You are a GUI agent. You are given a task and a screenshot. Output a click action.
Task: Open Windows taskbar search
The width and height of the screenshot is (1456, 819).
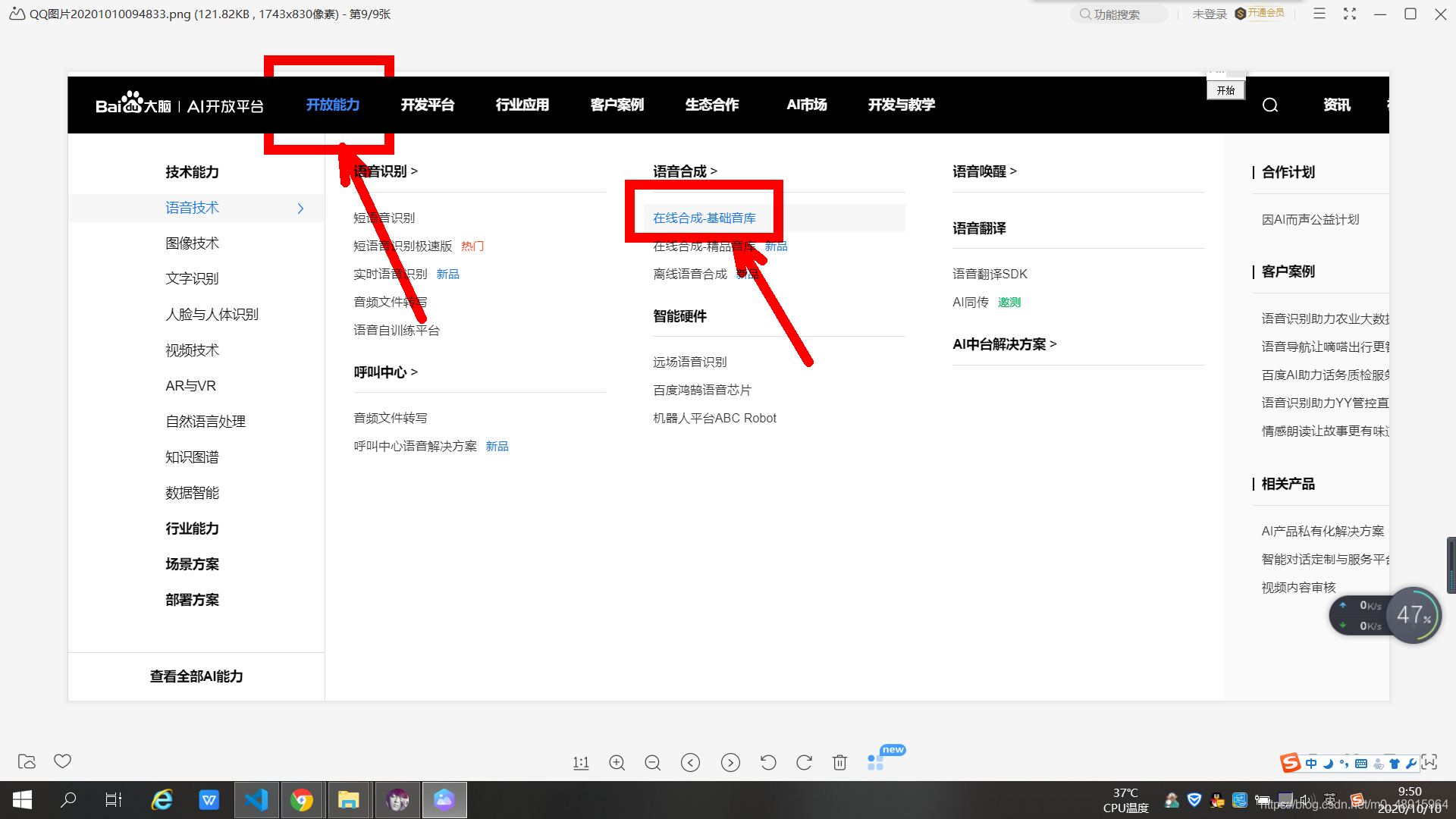tap(68, 800)
